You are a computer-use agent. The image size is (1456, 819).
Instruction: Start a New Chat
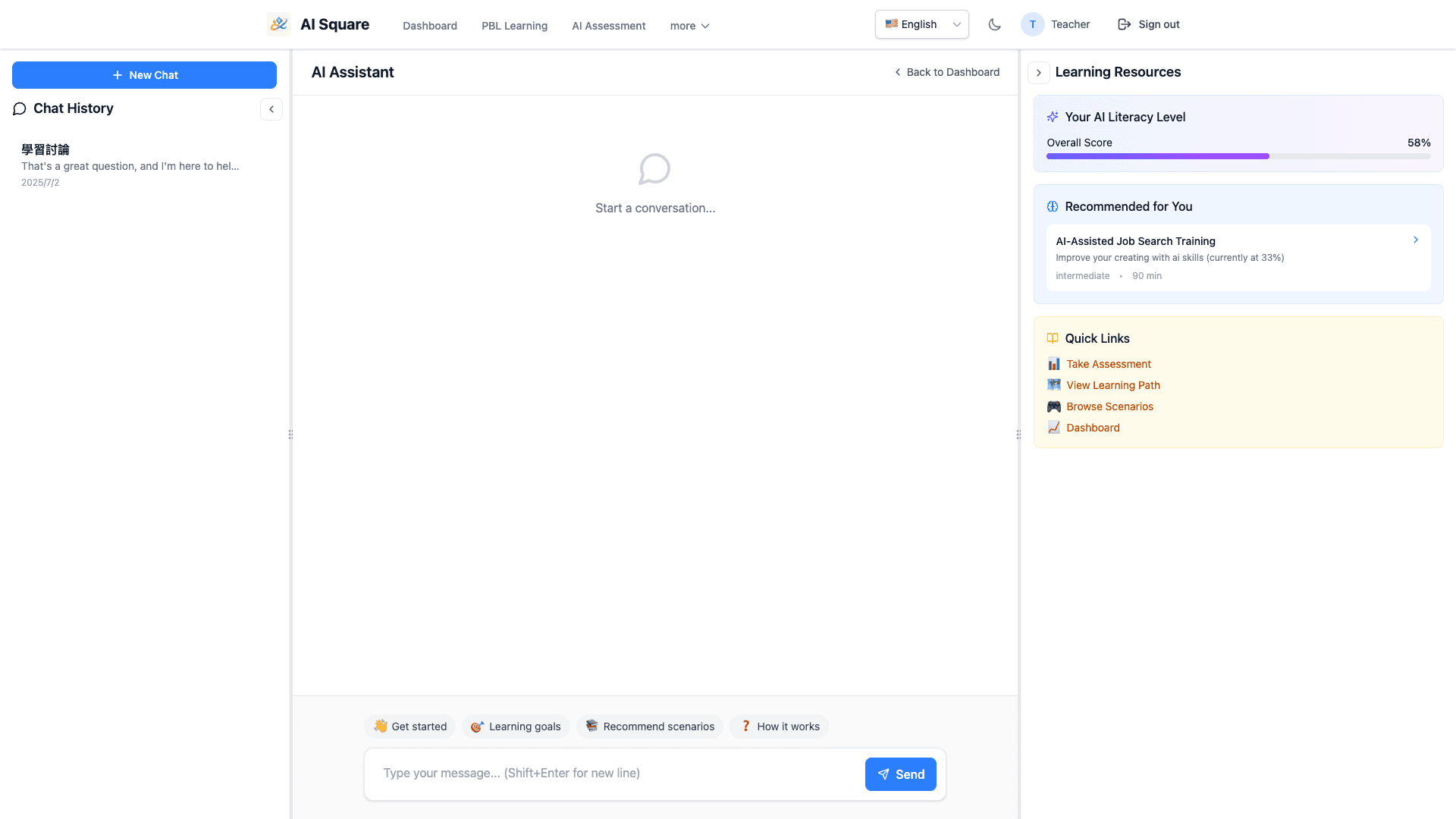144,75
